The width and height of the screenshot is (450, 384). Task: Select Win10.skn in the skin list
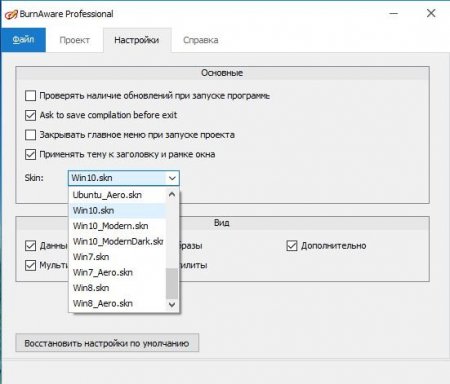pyautogui.click(x=117, y=210)
